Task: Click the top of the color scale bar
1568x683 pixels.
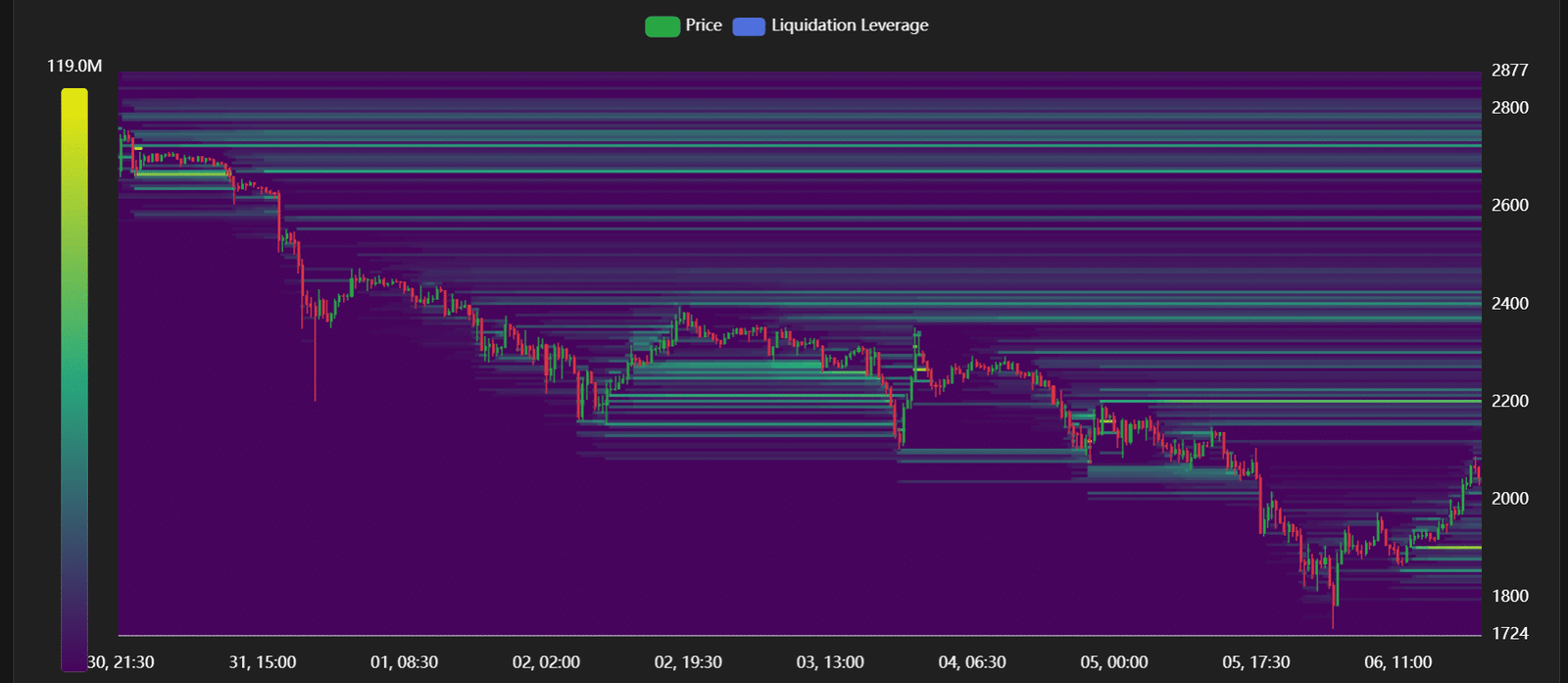Action: pos(74,96)
